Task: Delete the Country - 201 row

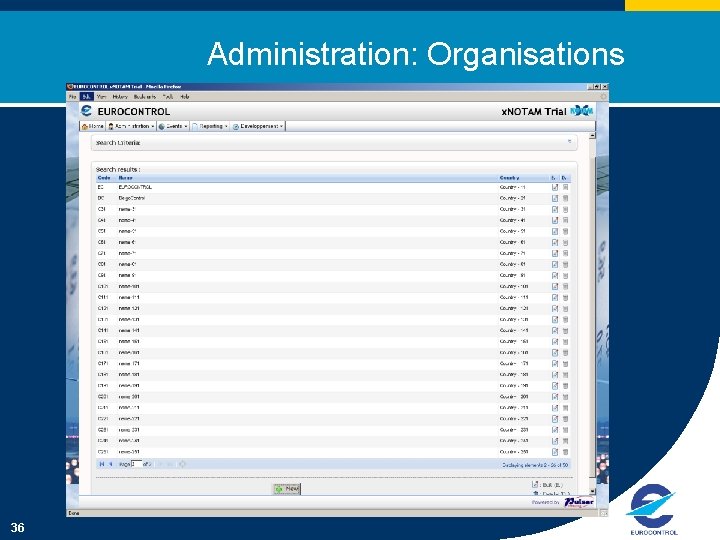Action: [x=565, y=397]
